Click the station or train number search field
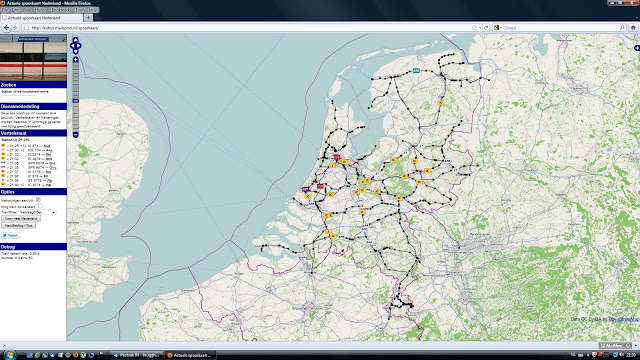 coord(18,97)
